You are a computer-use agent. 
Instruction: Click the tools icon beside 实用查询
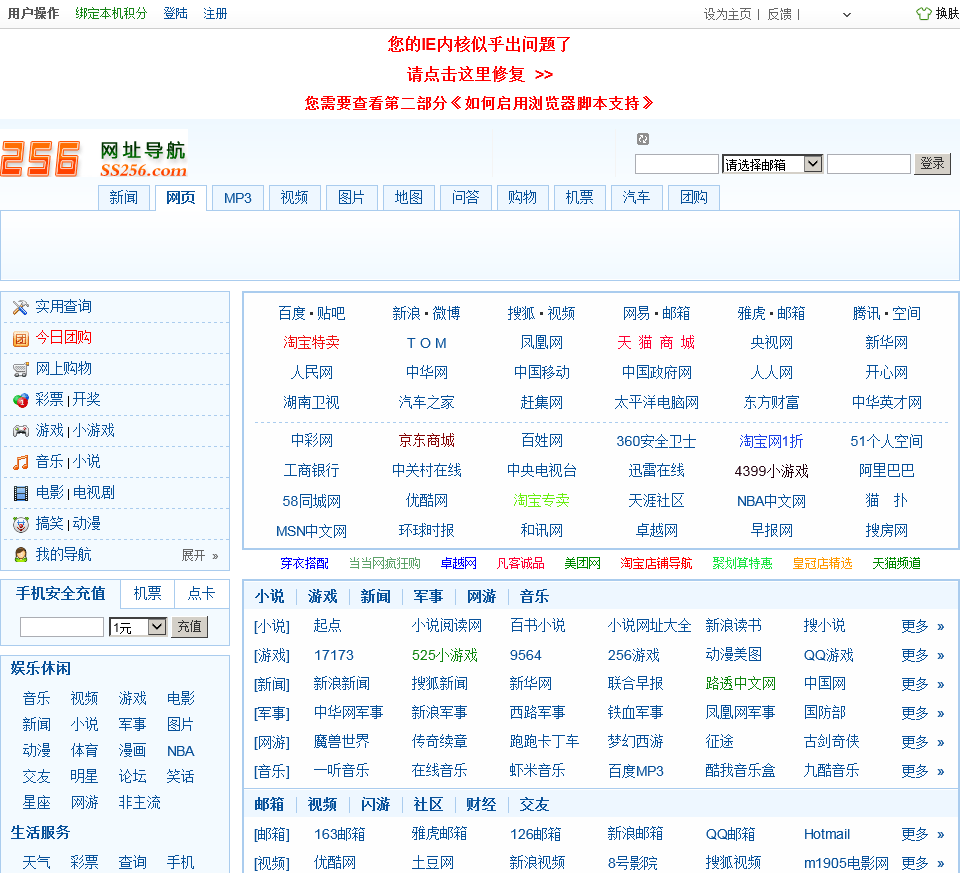(20, 308)
